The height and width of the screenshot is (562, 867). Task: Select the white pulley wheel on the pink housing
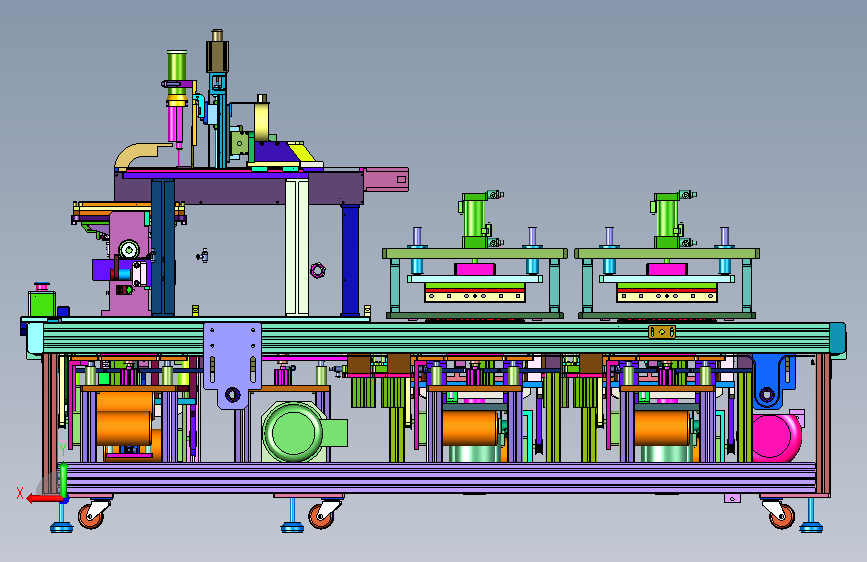tap(129, 249)
